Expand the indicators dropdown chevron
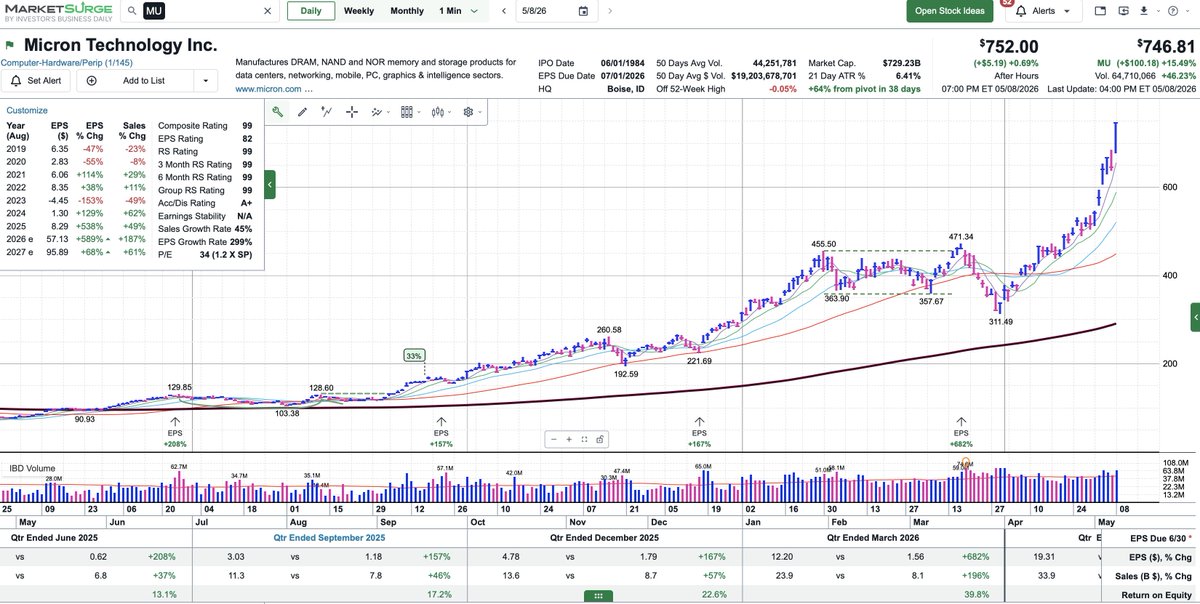Viewport: 1200px width, 604px height. pyautogui.click(x=387, y=112)
